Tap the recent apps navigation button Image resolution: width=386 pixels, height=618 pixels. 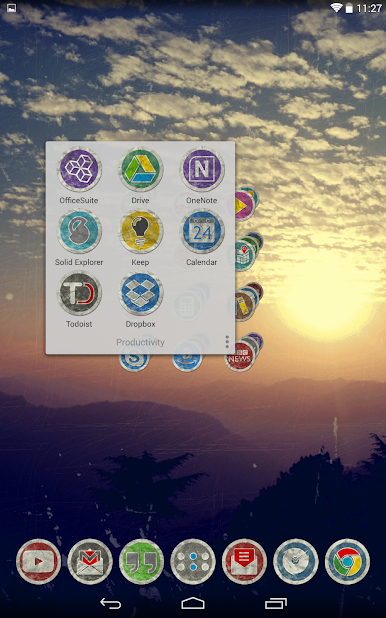pyautogui.click(x=276, y=603)
